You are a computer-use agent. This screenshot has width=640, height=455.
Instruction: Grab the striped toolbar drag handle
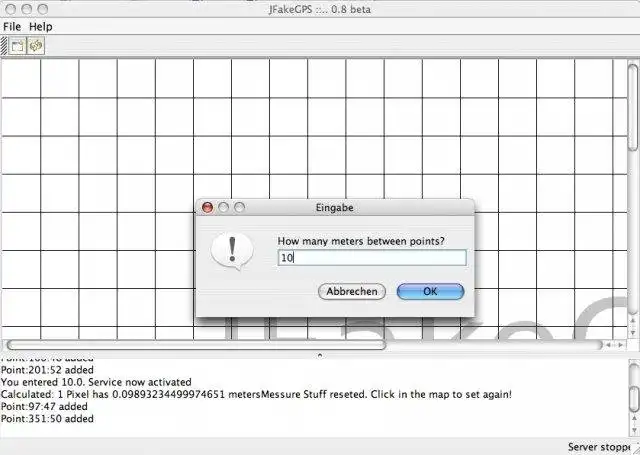coord(4,46)
